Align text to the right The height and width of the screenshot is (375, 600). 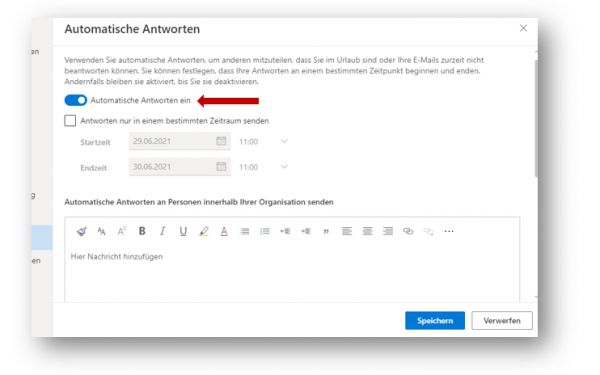388,231
